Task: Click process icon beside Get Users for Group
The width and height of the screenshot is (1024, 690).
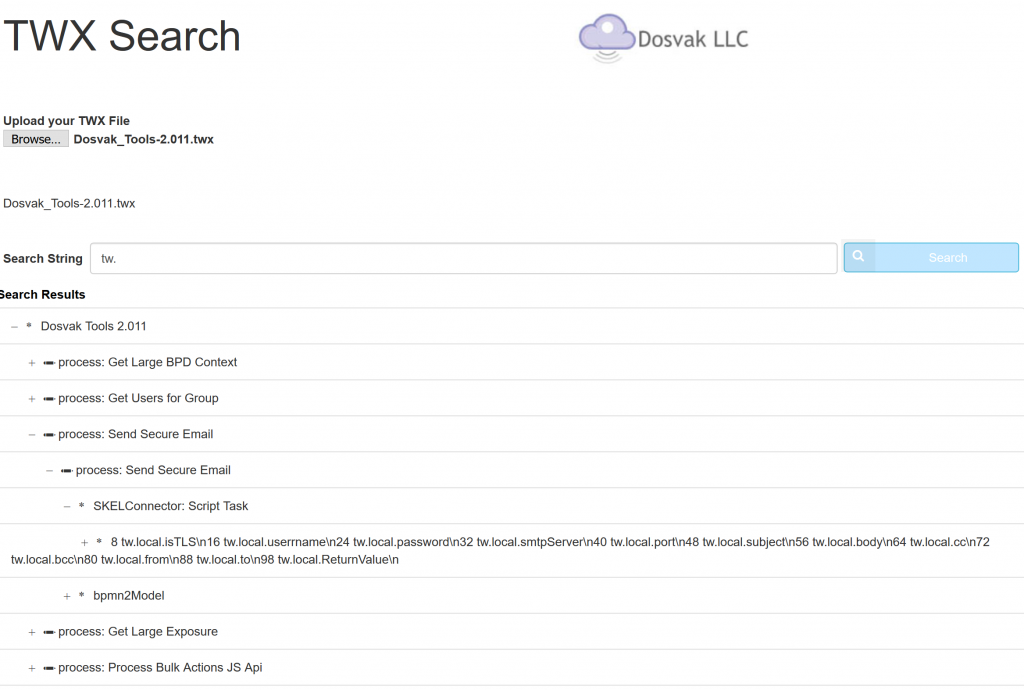Action: [49, 399]
